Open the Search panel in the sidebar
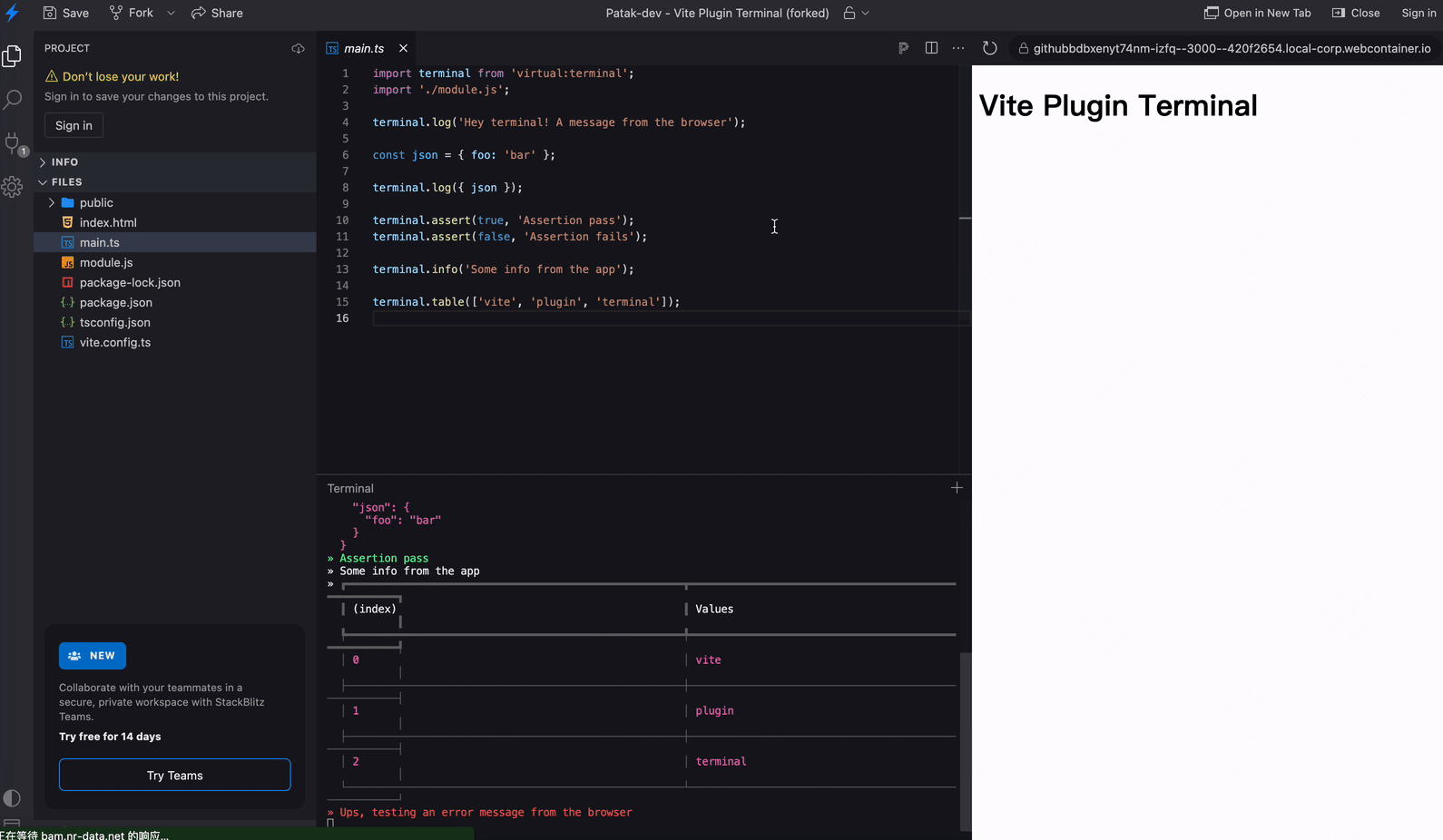 13,99
